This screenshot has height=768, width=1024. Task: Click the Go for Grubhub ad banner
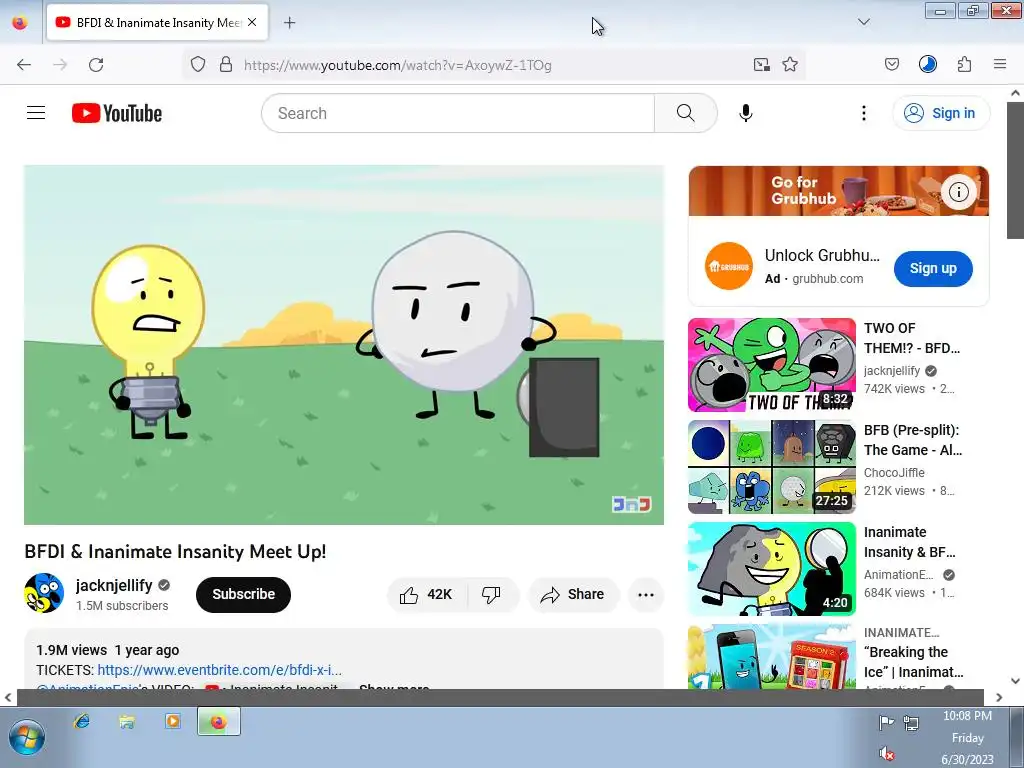(x=839, y=191)
